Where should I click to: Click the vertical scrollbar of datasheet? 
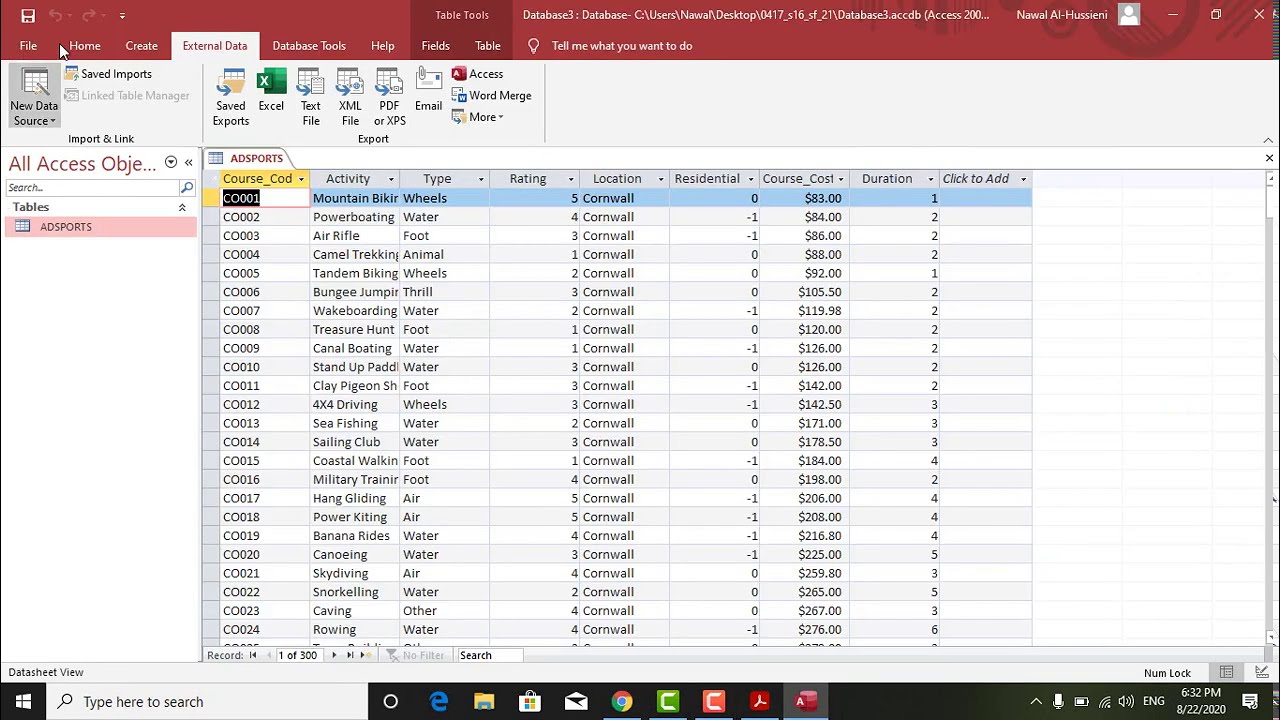coord(1272,410)
